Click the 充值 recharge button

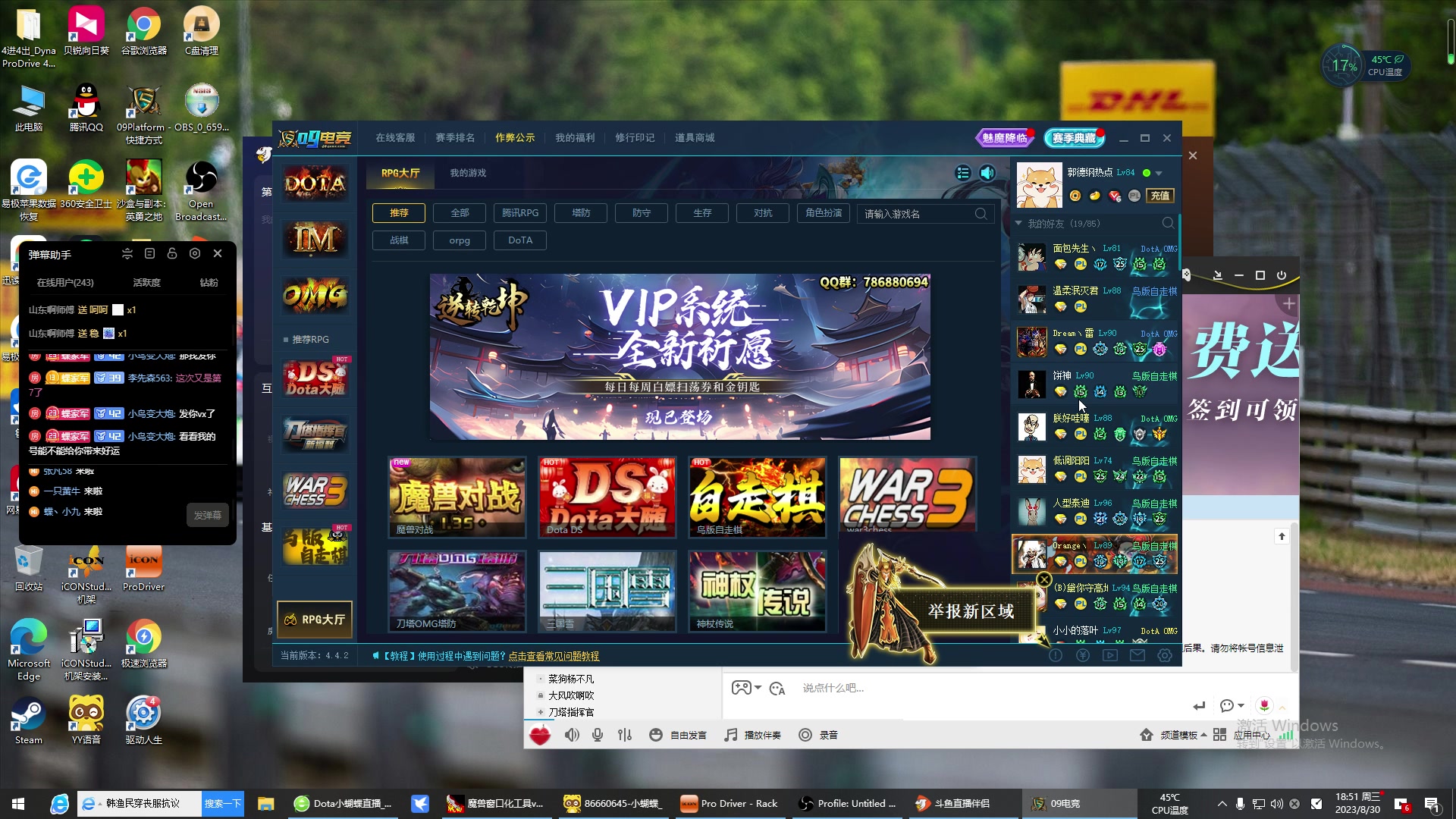[1160, 196]
